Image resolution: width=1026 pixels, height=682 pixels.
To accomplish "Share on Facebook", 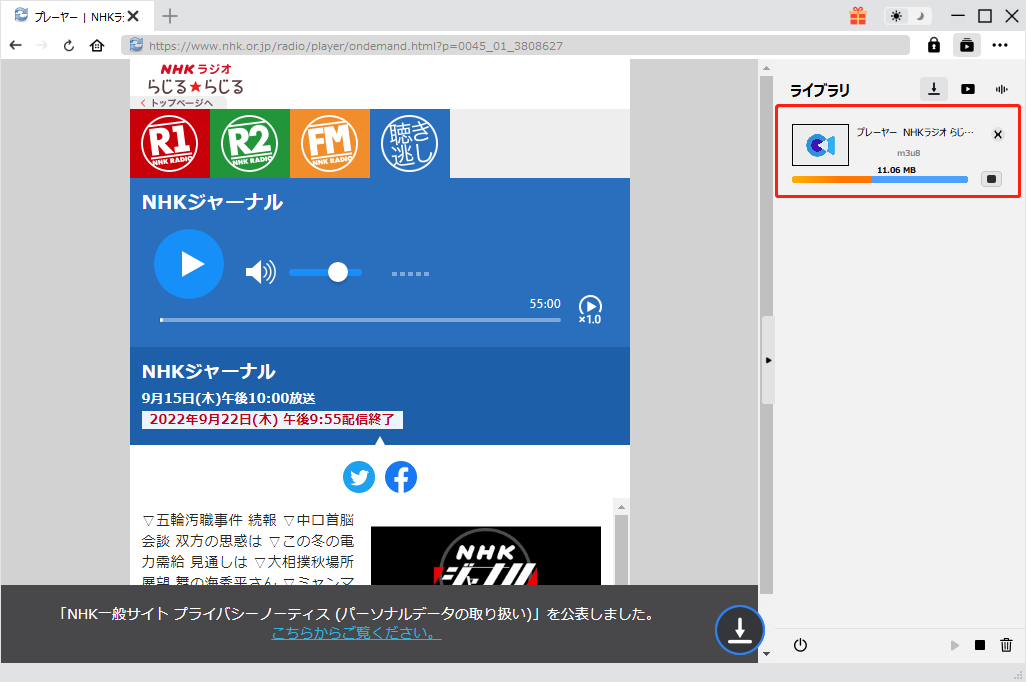I will (400, 477).
